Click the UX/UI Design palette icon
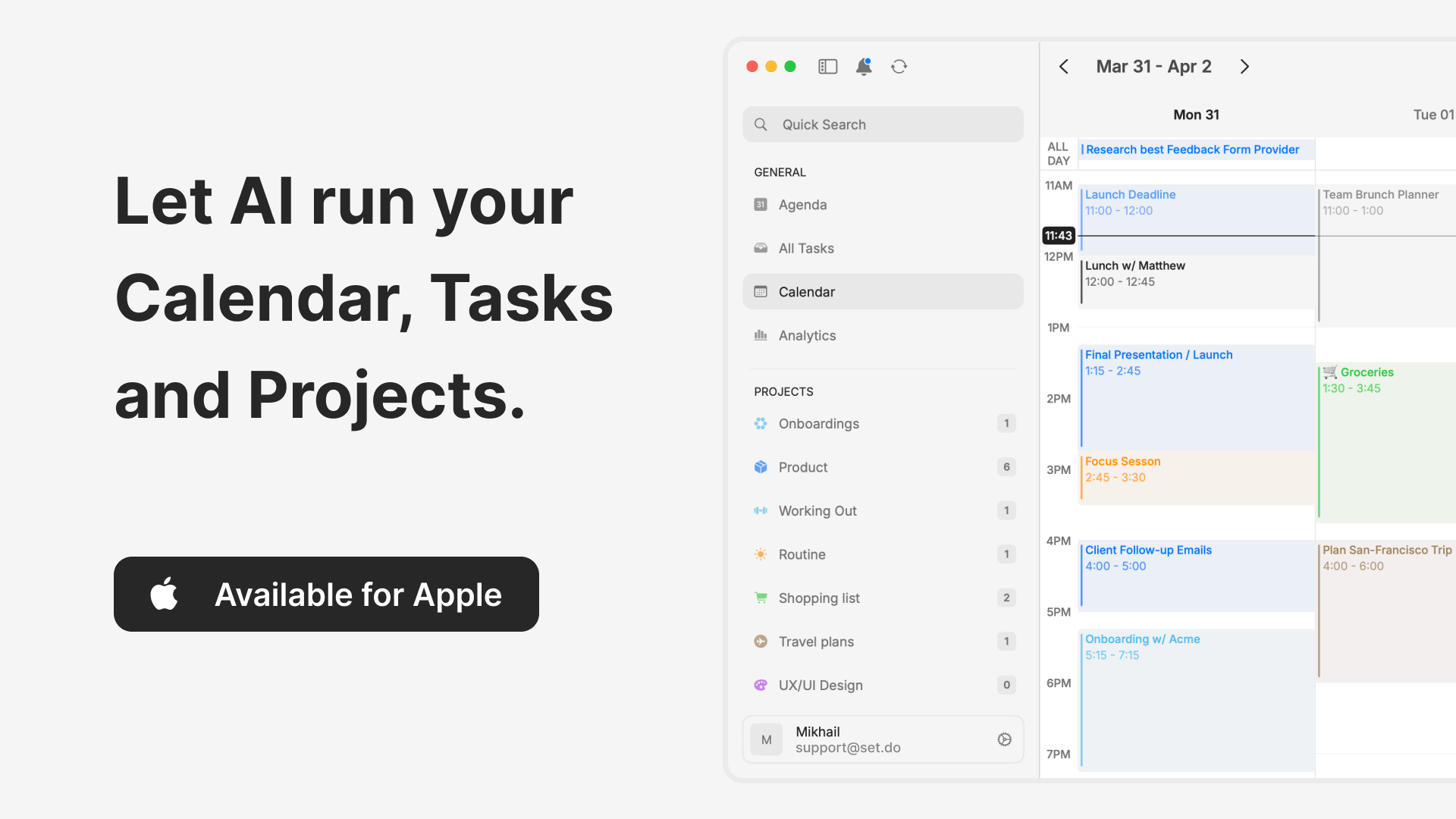Screen dimensions: 1456x819 click(x=761, y=685)
